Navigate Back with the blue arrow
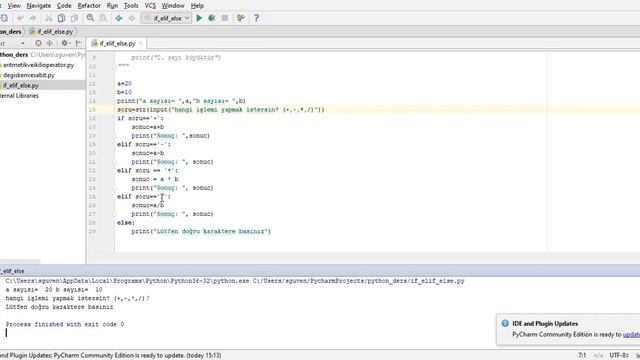Viewport: 640px width, 360px height. pos(119,18)
